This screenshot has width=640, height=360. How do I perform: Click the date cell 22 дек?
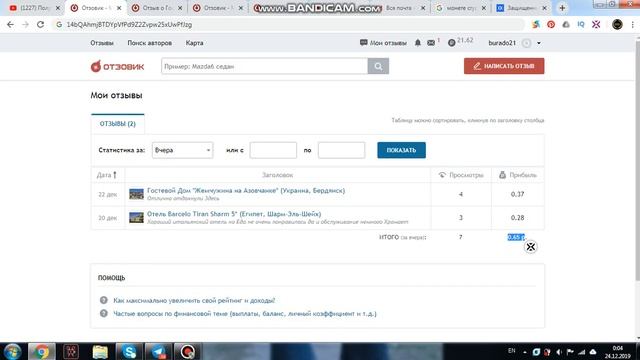[107, 194]
